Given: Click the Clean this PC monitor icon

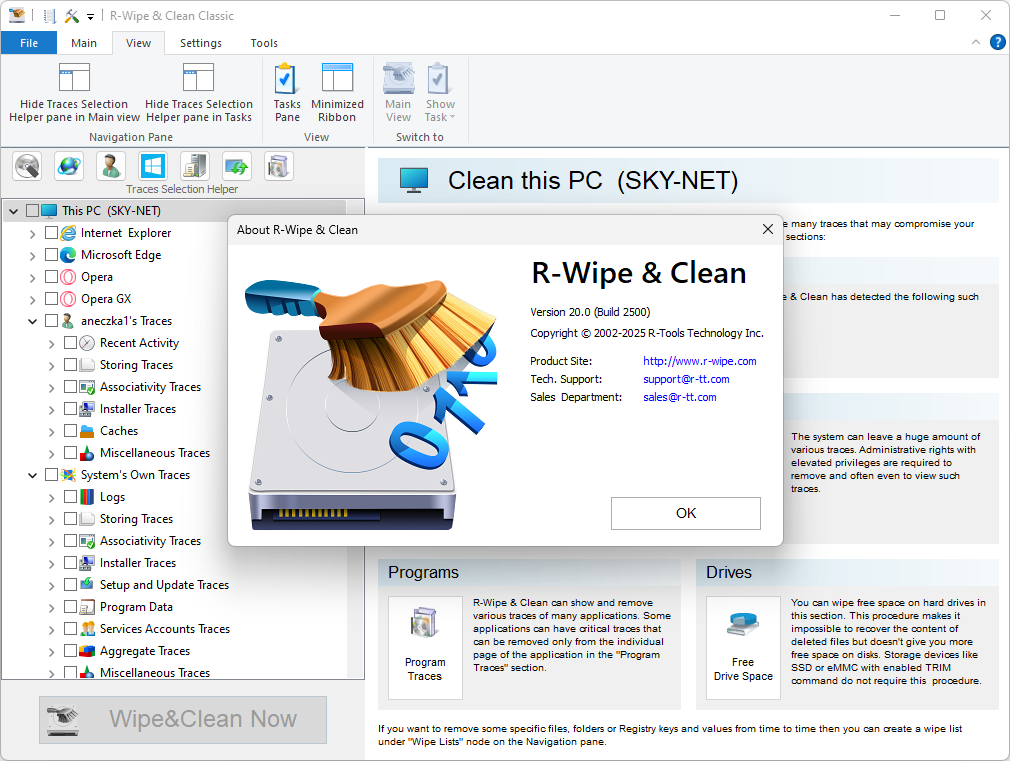Looking at the screenshot, I should (414, 180).
